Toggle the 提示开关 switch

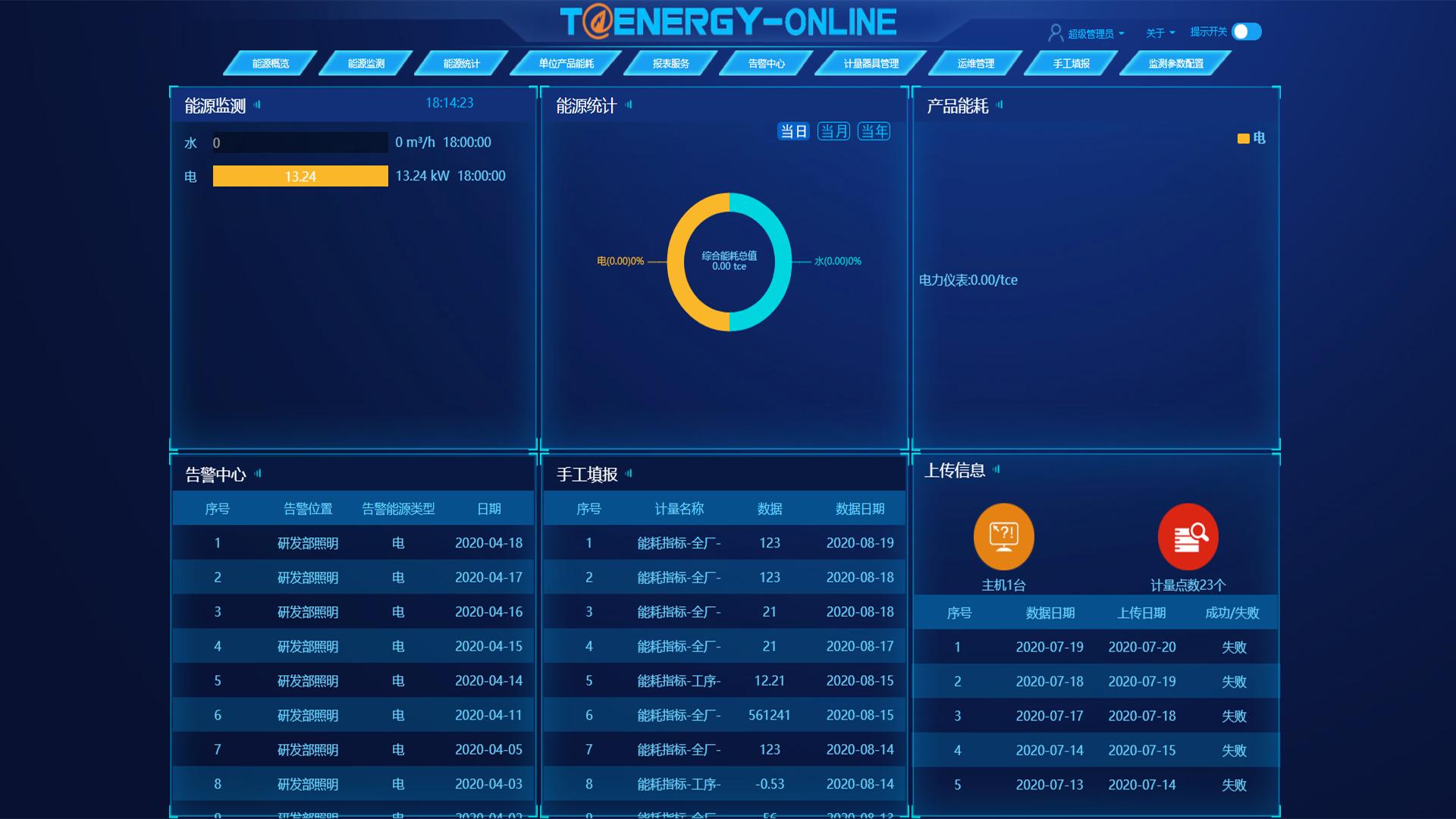[1246, 32]
